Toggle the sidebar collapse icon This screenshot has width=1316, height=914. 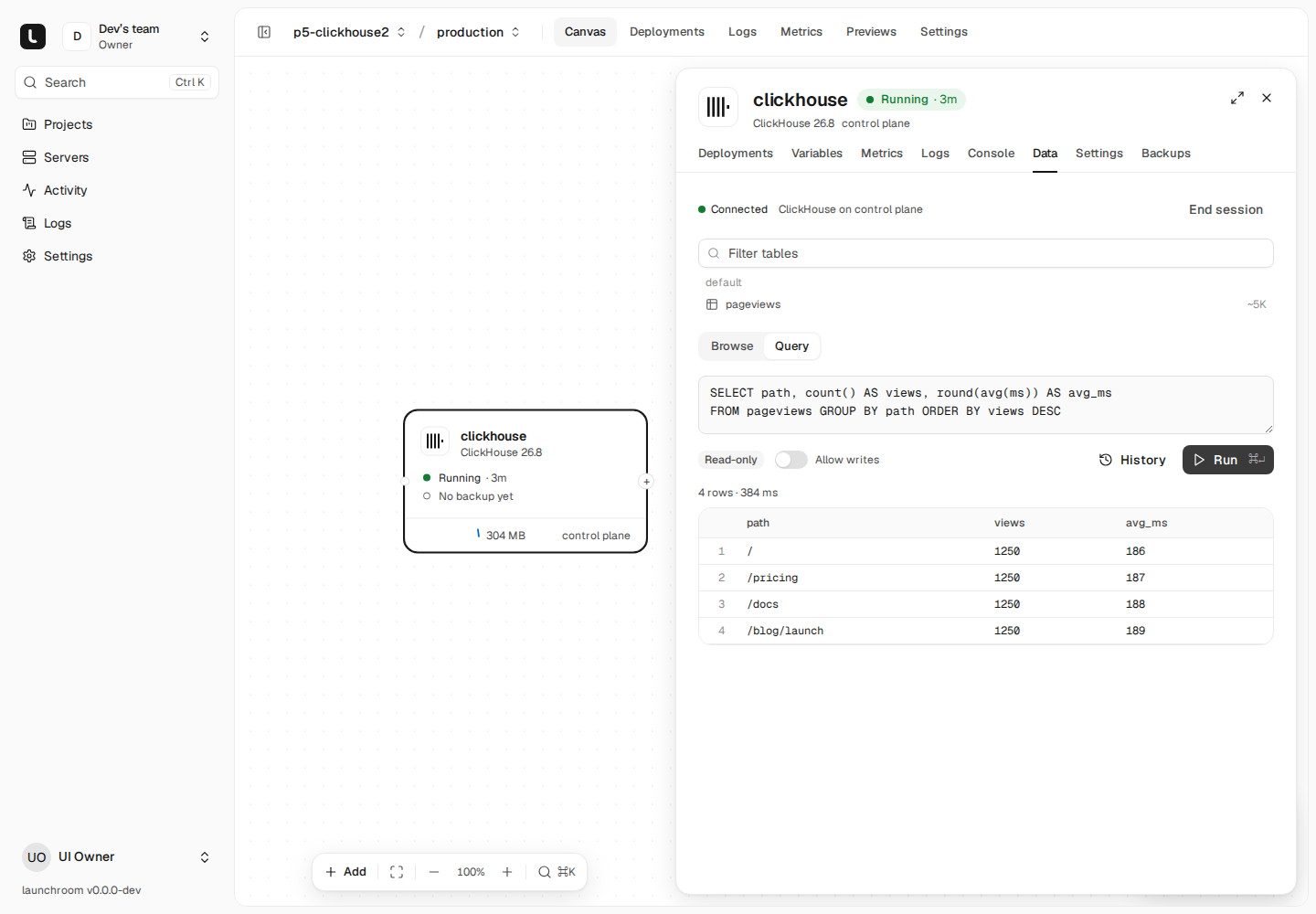pos(264,32)
